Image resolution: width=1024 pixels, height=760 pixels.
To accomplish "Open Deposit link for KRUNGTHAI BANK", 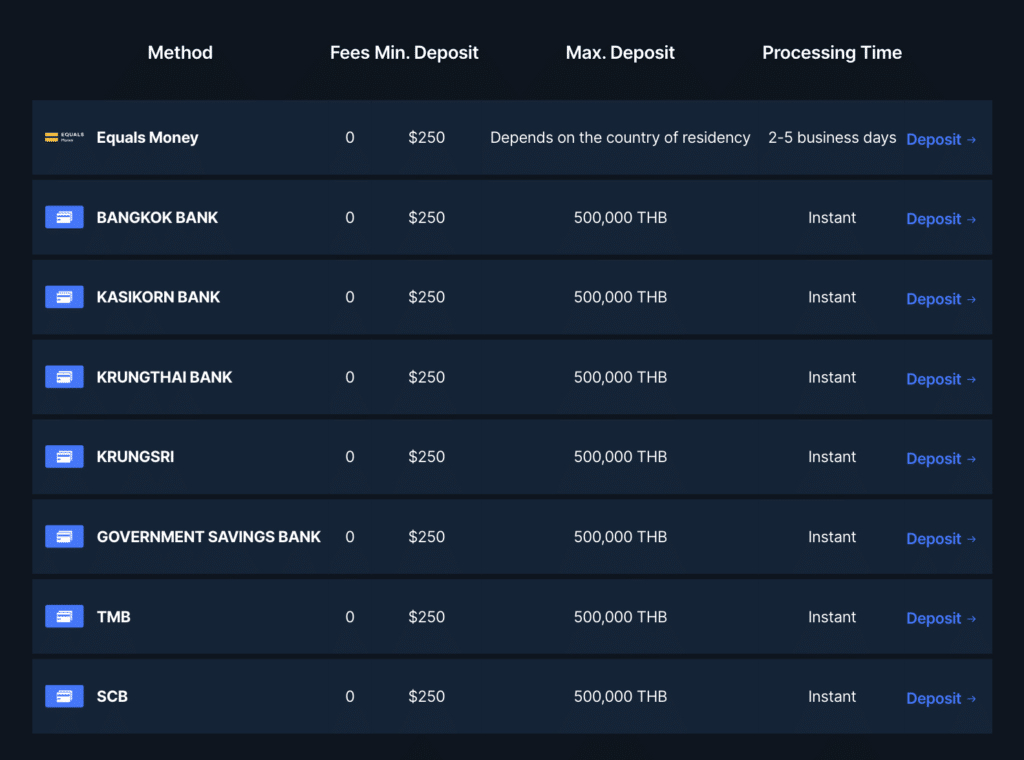I will [x=941, y=379].
